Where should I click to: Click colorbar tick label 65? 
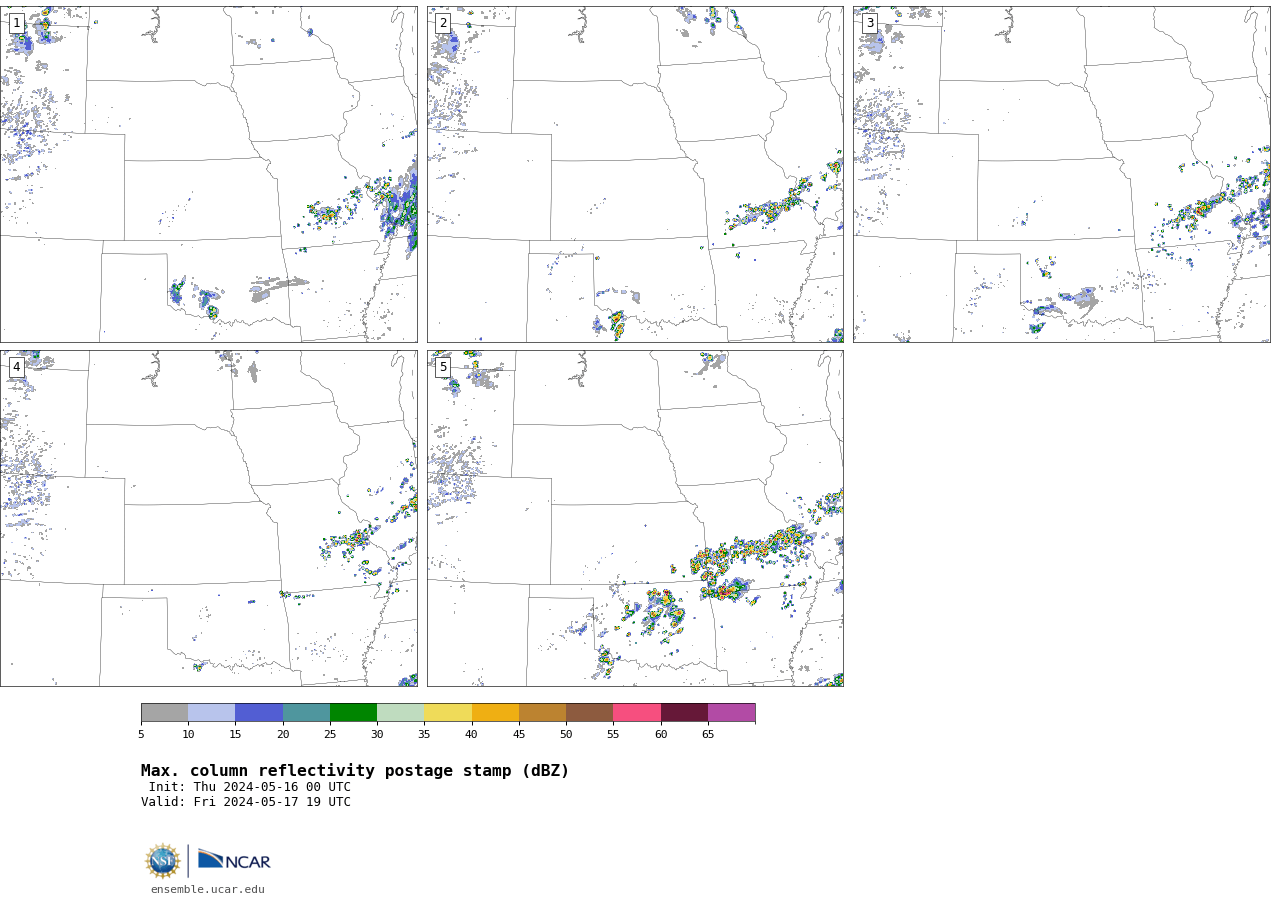pos(708,735)
